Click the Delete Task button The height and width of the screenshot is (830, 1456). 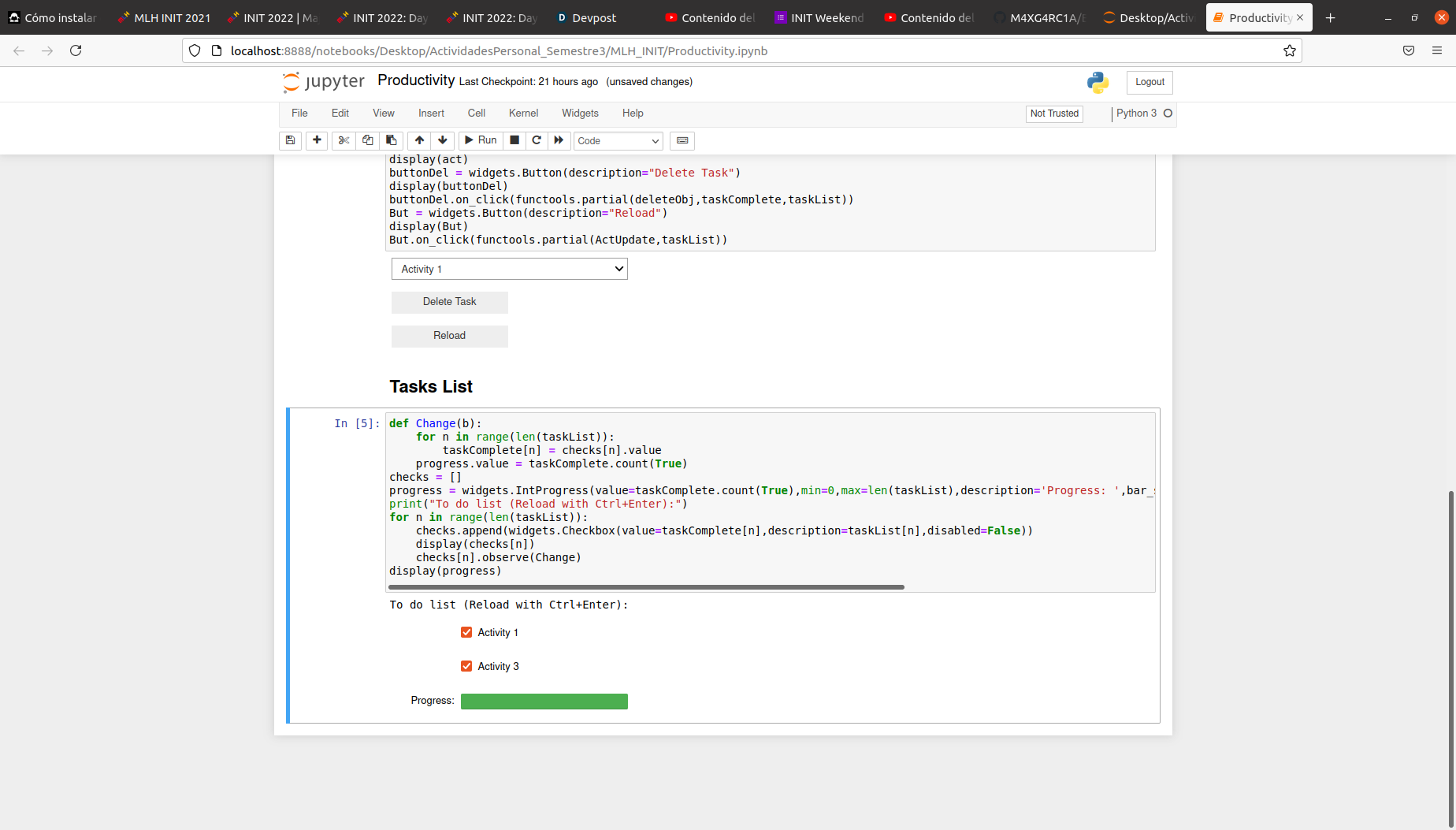coord(450,302)
